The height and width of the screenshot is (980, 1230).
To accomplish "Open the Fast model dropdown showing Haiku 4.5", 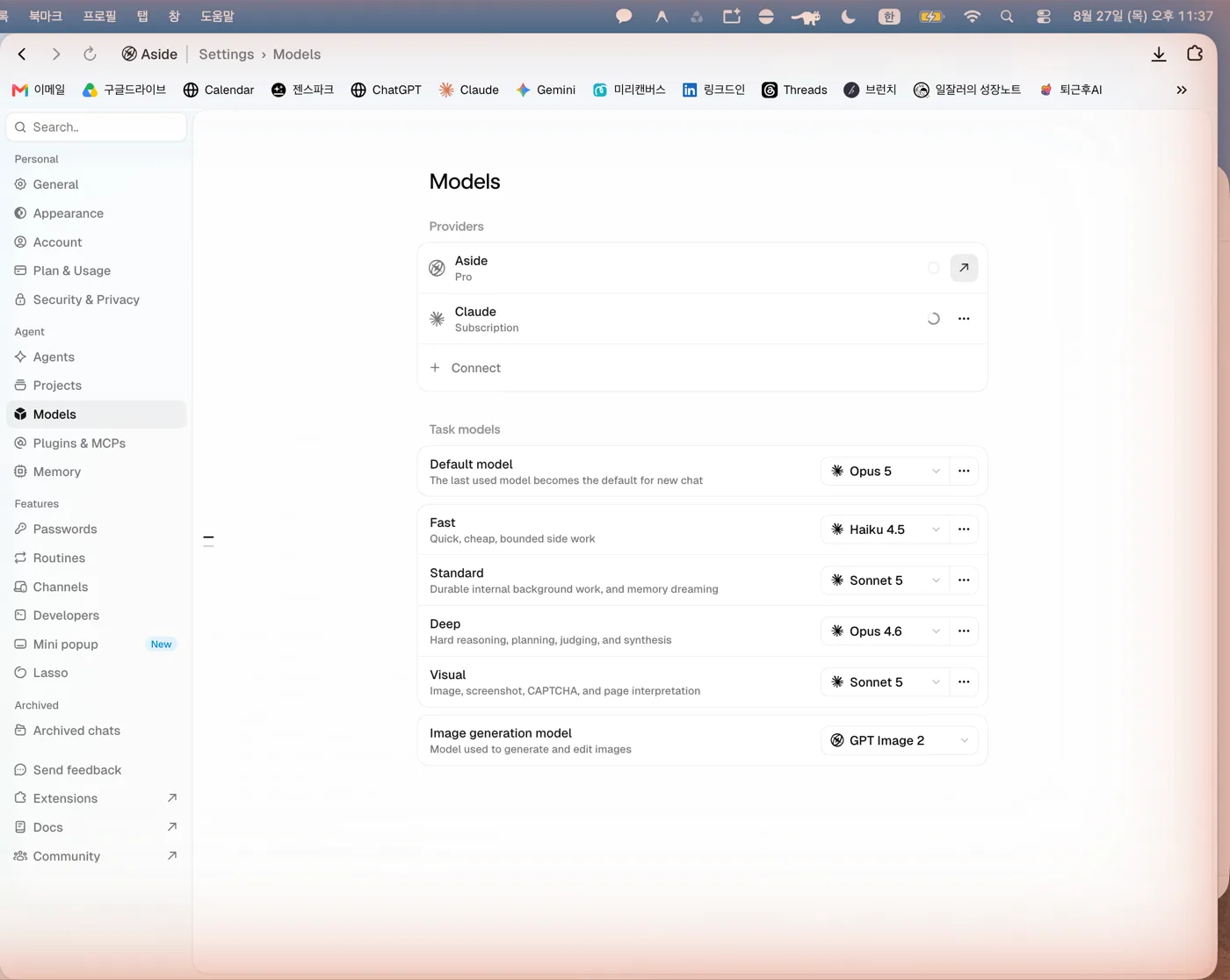I will (886, 530).
